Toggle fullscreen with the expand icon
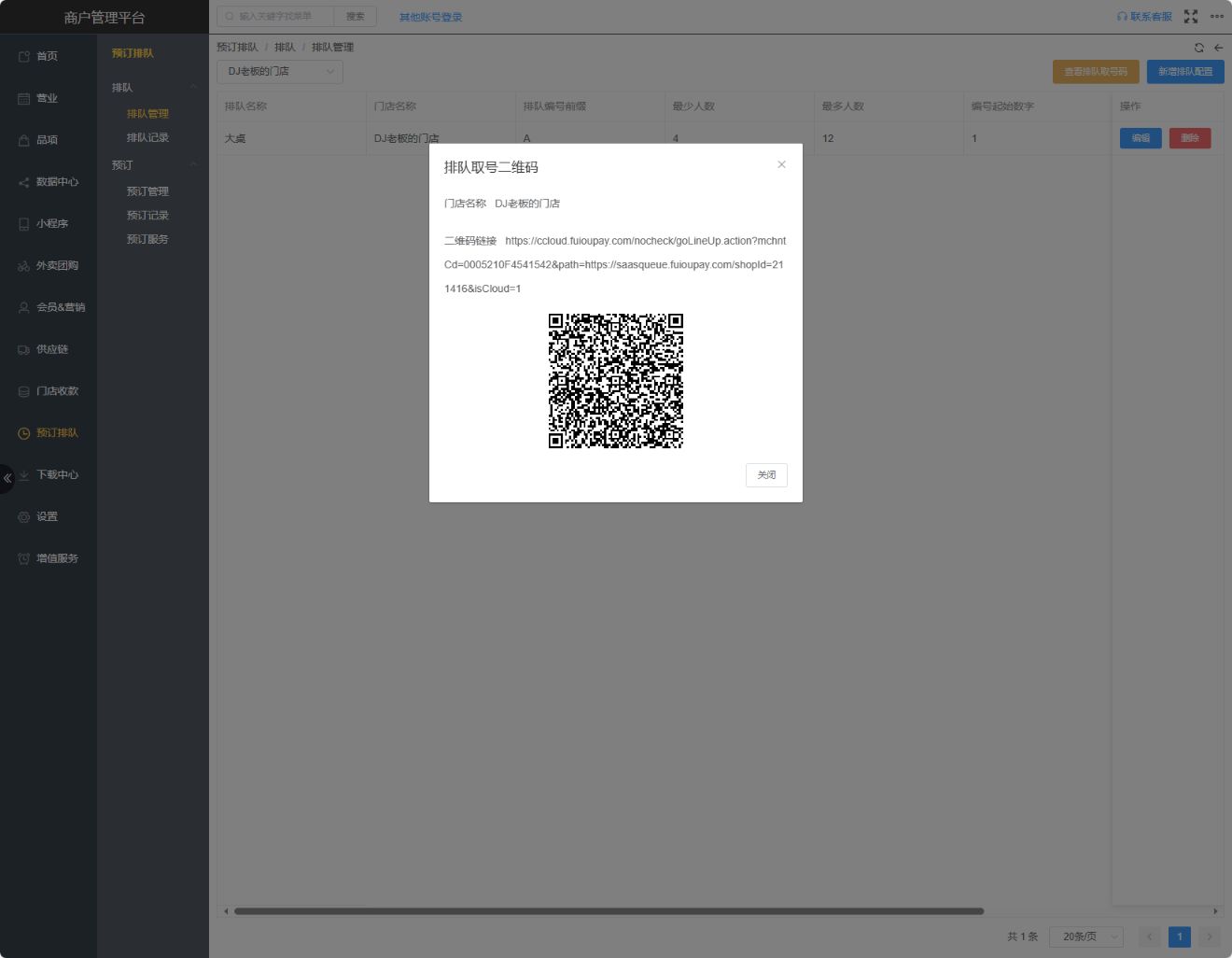Image resolution: width=1232 pixels, height=958 pixels. pos(1191,17)
